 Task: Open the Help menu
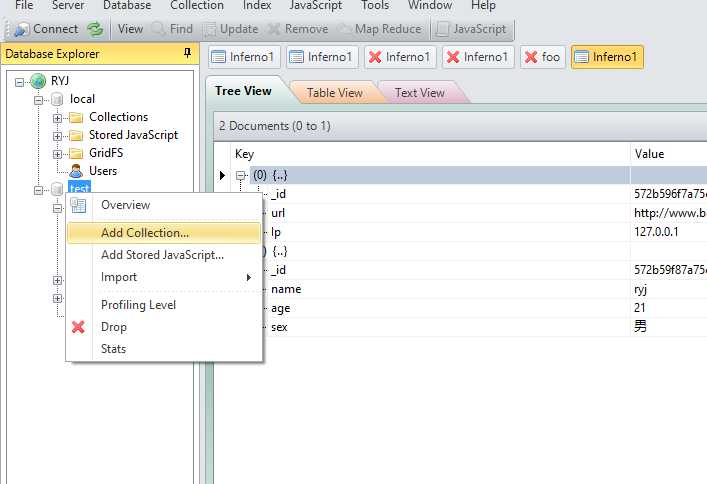point(483,5)
